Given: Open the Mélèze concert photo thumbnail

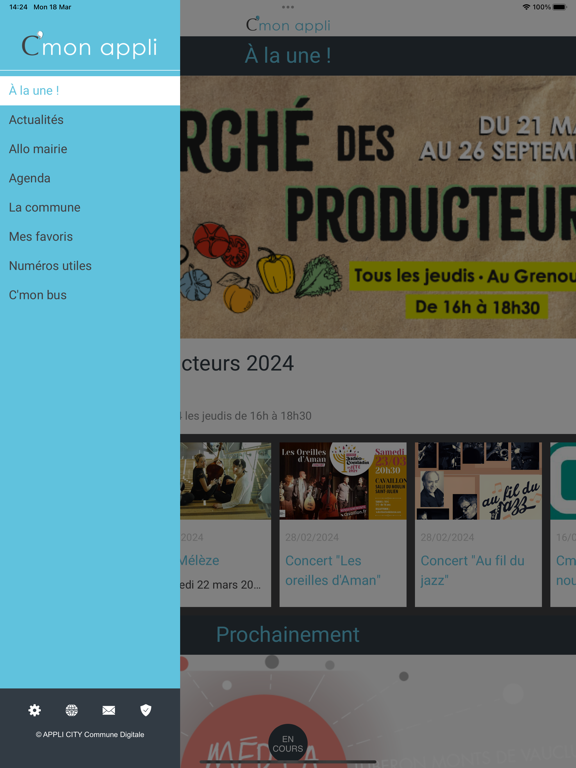Looking at the screenshot, I should (x=225, y=481).
